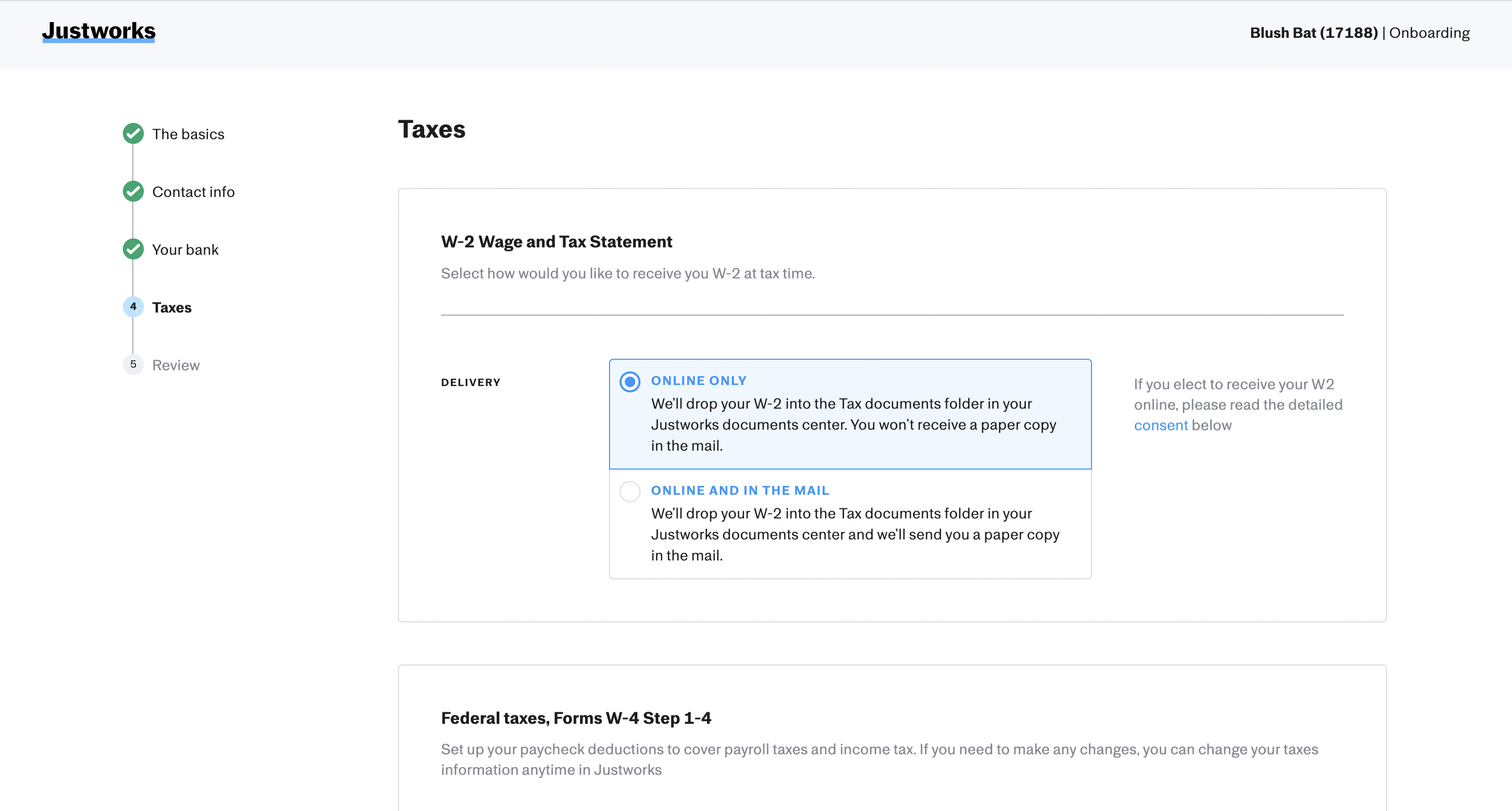Image resolution: width=1512 pixels, height=811 pixels.
Task: Click the Justworks logo
Action: (99, 30)
